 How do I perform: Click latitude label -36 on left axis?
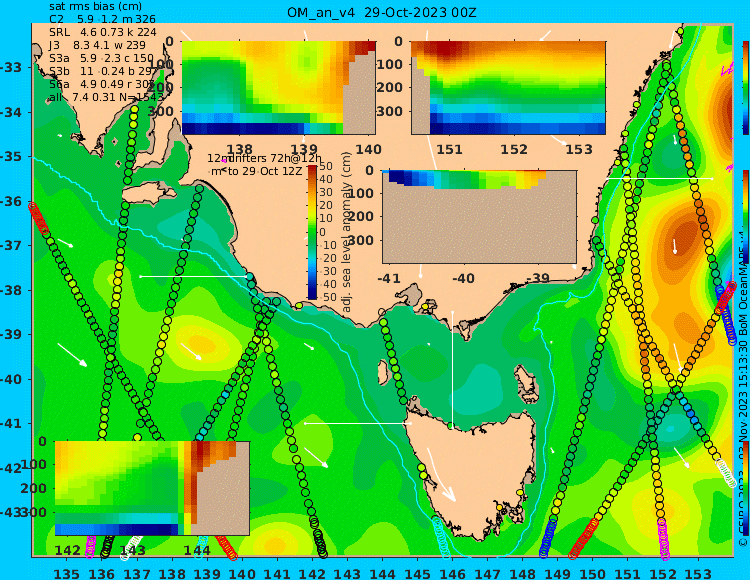pos(11,202)
